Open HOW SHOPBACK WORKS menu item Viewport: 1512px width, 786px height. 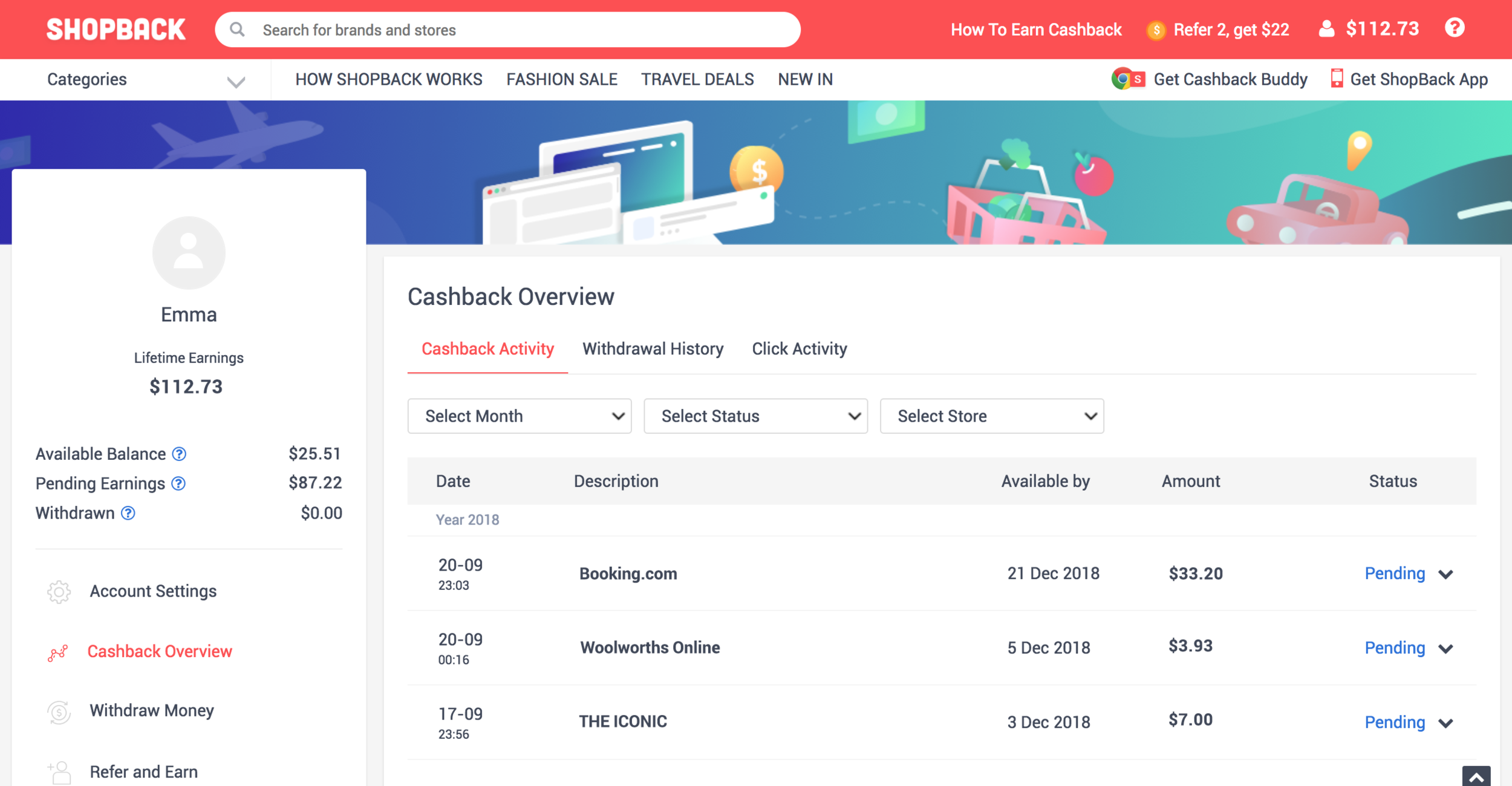(389, 79)
